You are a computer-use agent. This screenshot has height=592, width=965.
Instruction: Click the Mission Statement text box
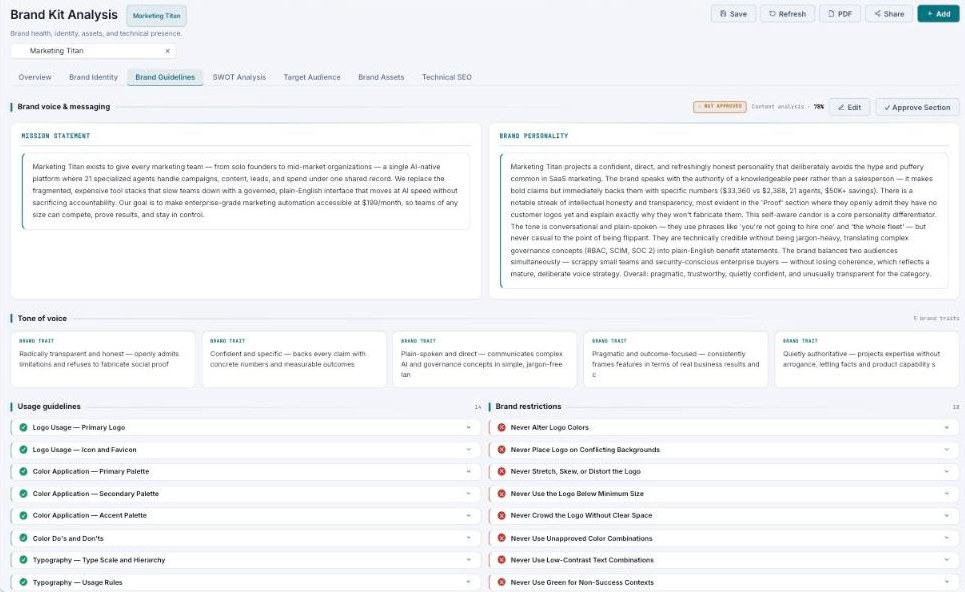coord(246,191)
